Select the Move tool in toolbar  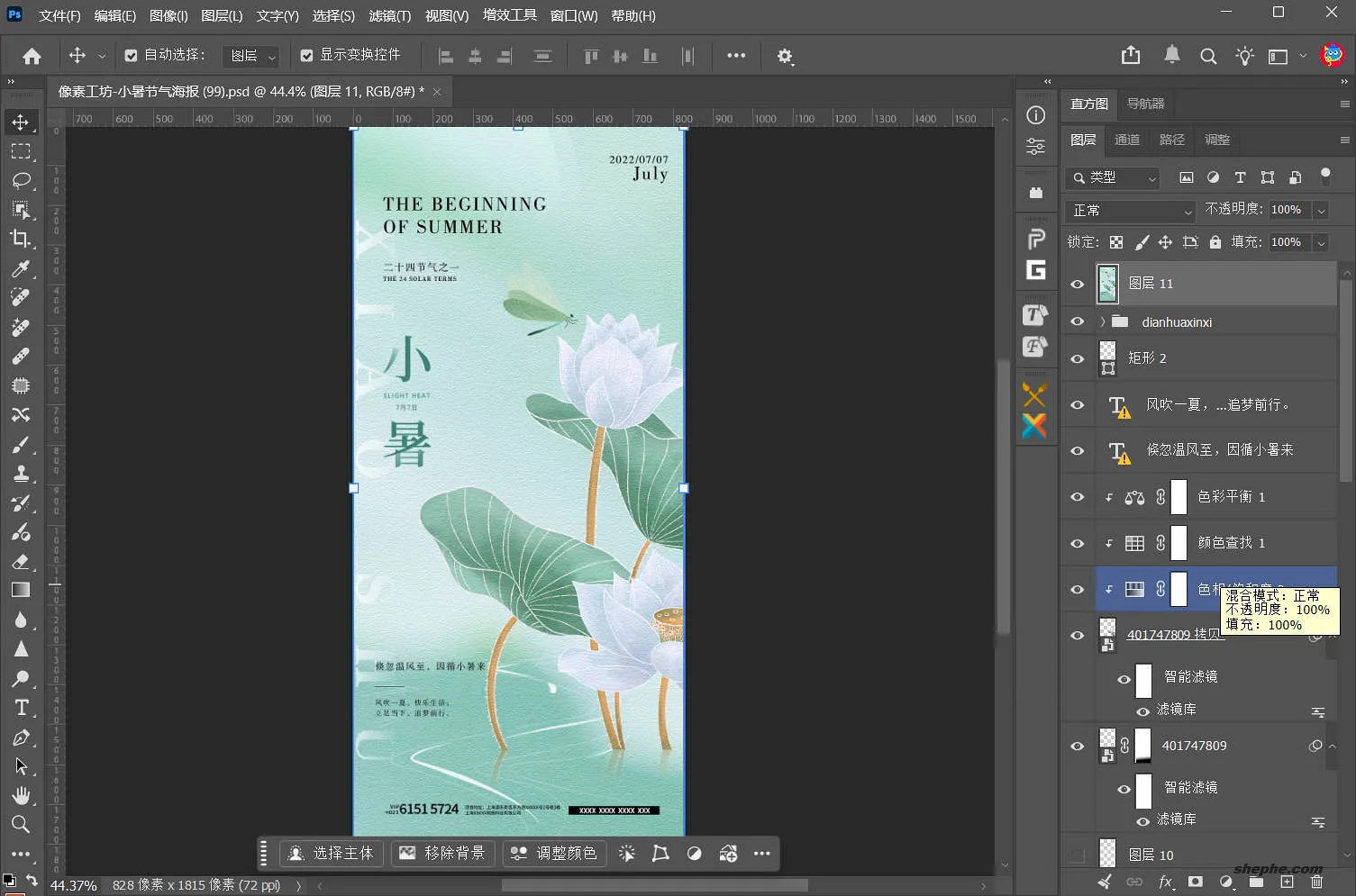(x=21, y=122)
